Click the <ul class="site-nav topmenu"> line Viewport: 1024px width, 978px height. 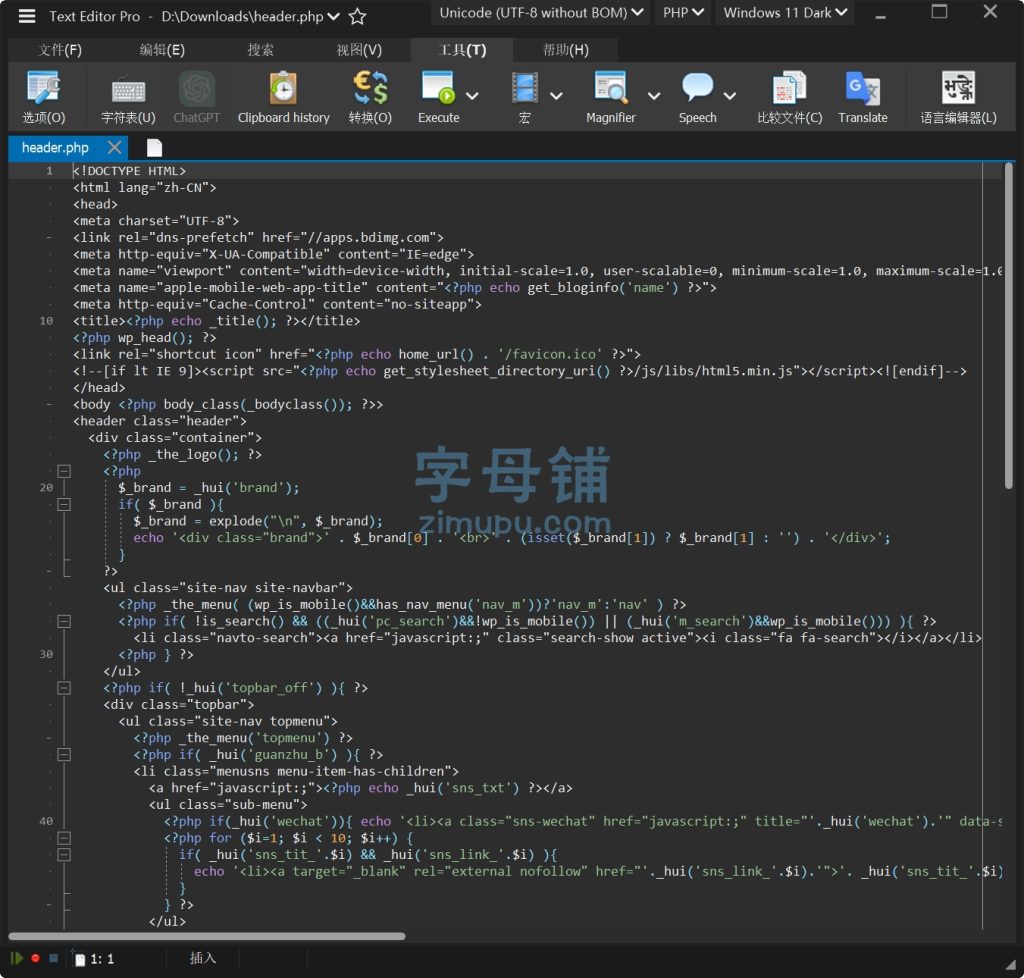(x=228, y=721)
